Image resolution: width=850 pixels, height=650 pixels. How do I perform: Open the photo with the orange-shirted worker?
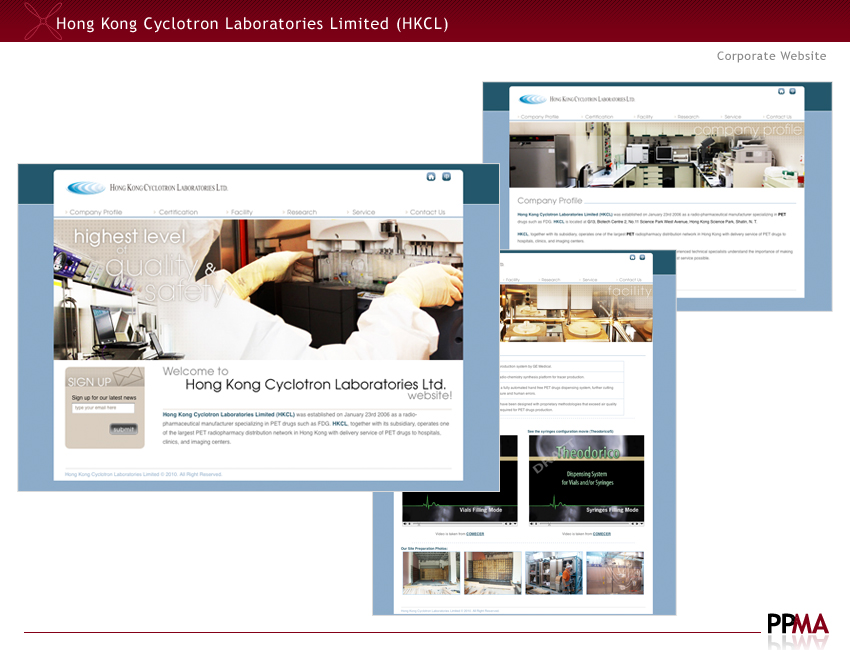click(x=553, y=573)
